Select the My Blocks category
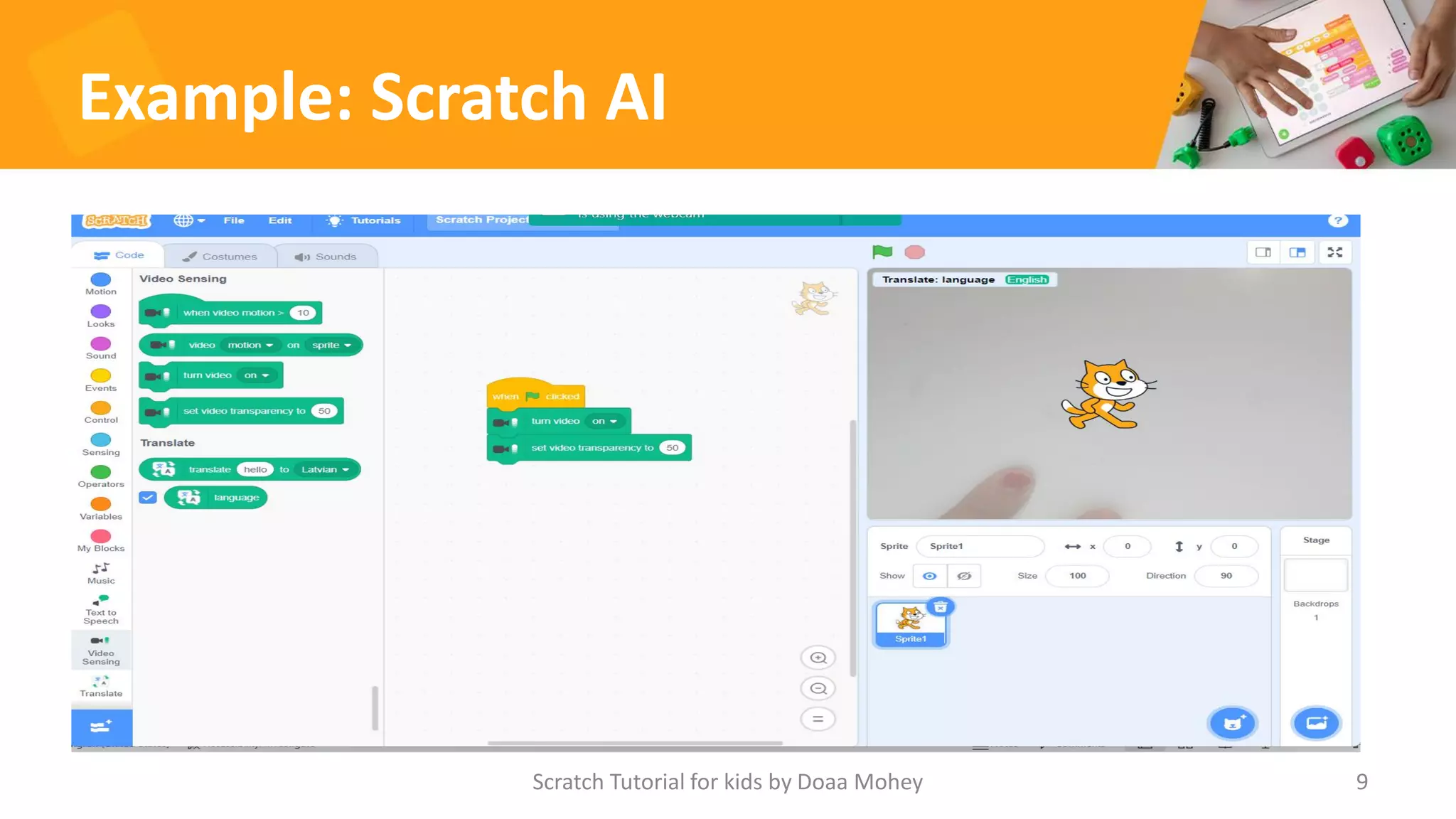 coord(101,541)
